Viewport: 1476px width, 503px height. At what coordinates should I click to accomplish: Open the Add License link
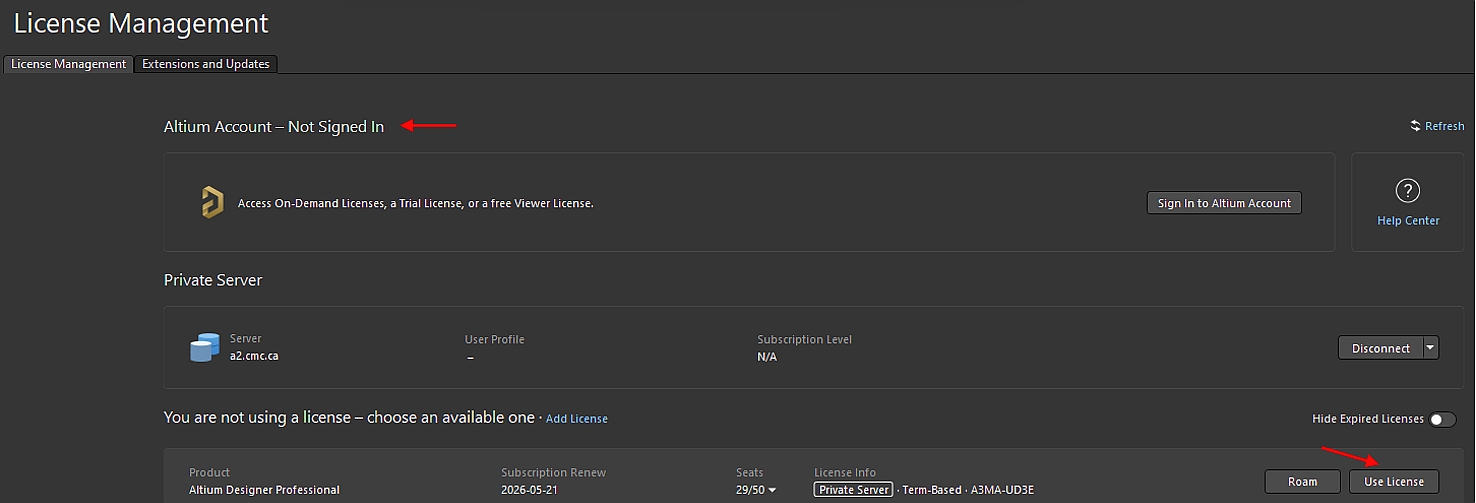[576, 419]
